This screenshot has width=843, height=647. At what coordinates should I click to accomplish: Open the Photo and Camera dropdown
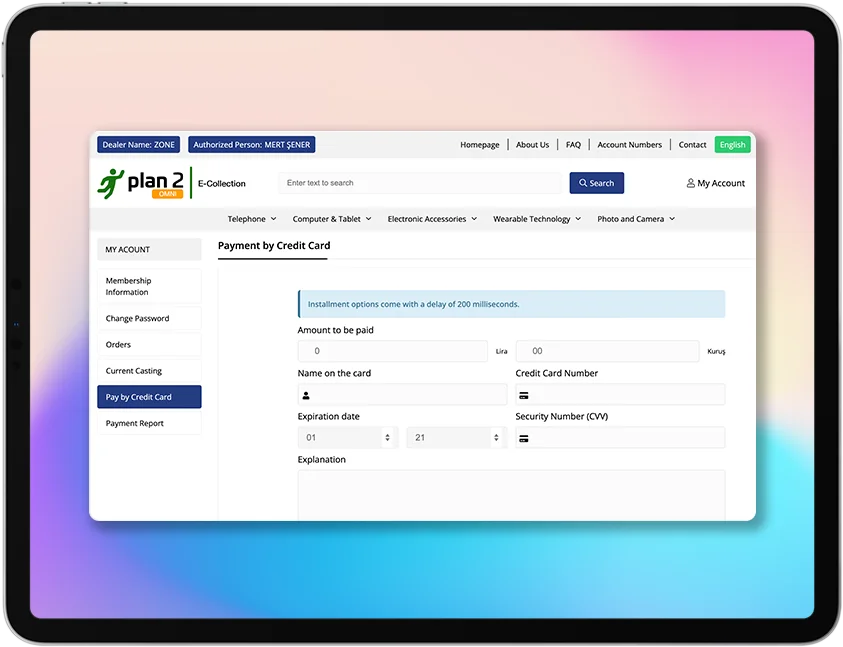(x=636, y=219)
